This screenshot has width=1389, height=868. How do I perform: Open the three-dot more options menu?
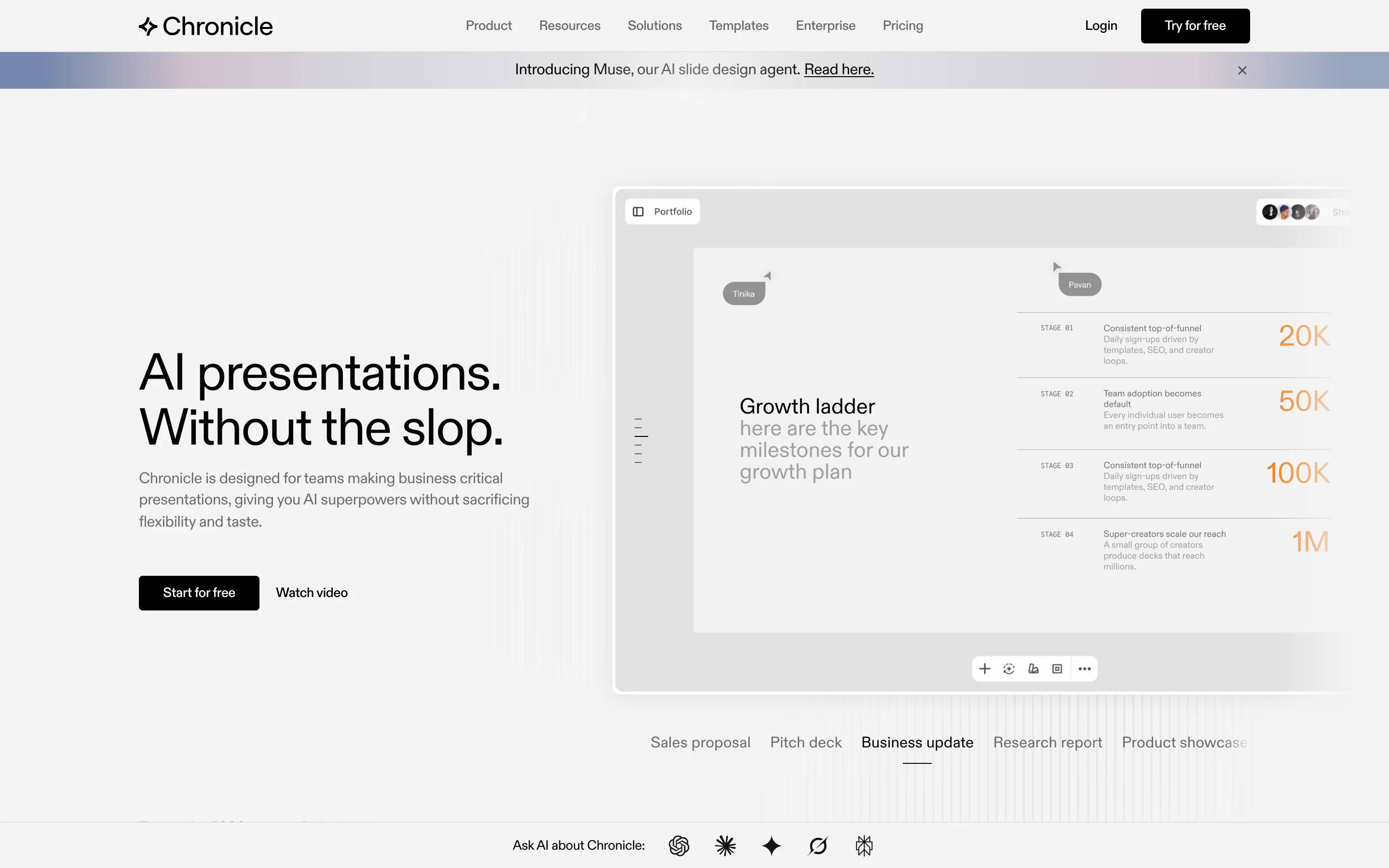click(1084, 669)
